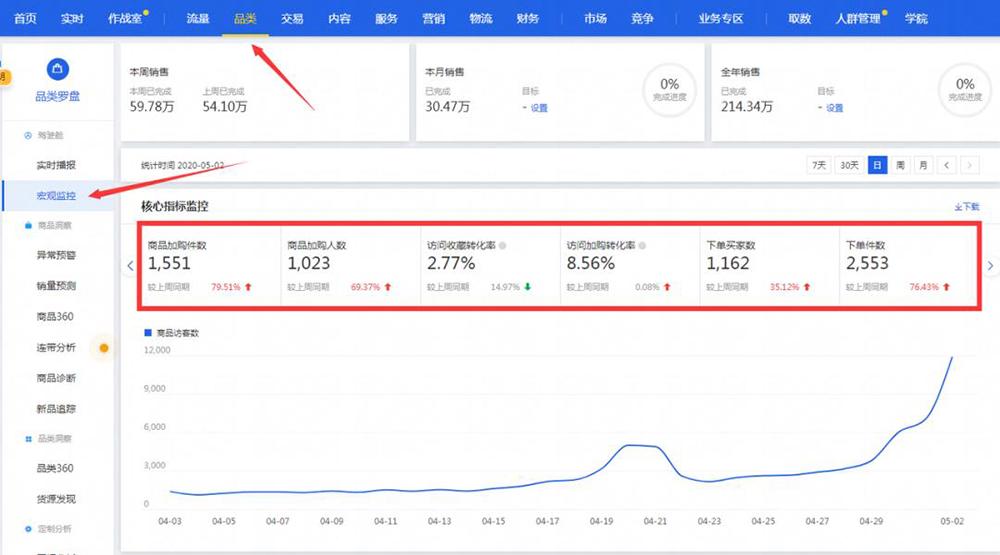The width and height of the screenshot is (1000, 555).
Task: Go to previous date with the back arrow
Action: pyautogui.click(x=946, y=165)
